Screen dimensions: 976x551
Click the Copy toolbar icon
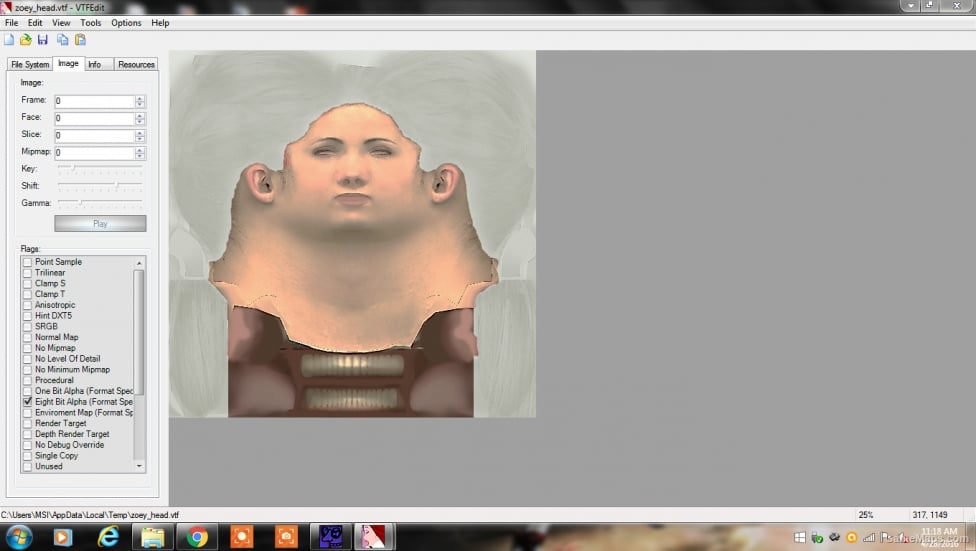click(62, 40)
